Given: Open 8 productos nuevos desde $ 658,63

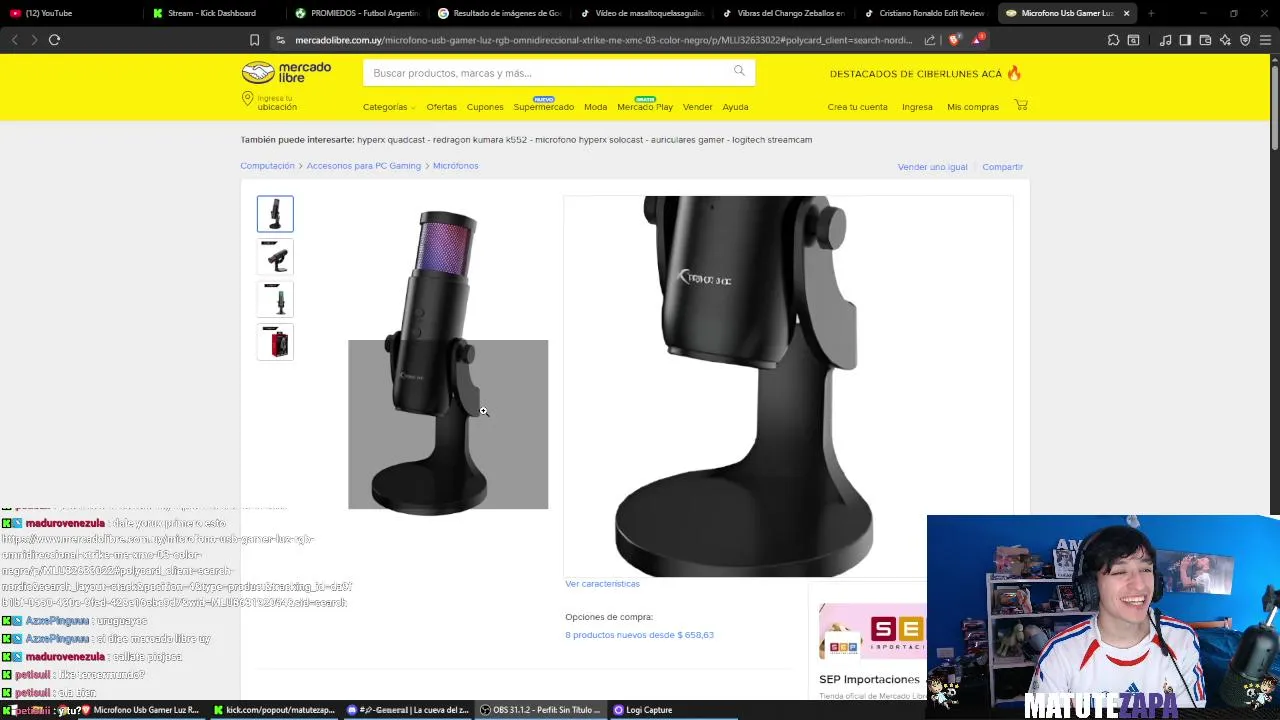Looking at the screenshot, I should click(x=639, y=635).
